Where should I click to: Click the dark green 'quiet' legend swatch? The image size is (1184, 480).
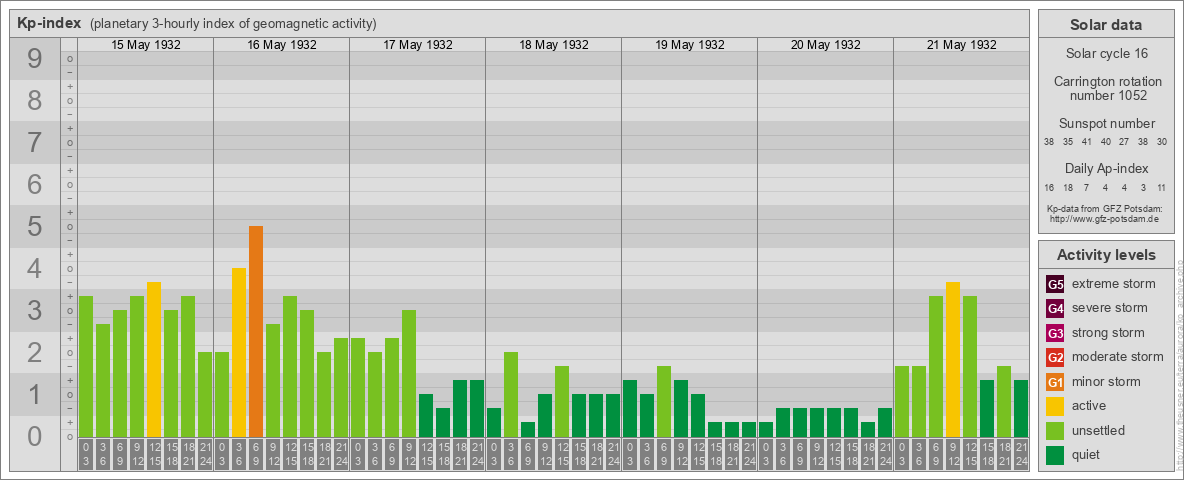[x=1055, y=455]
